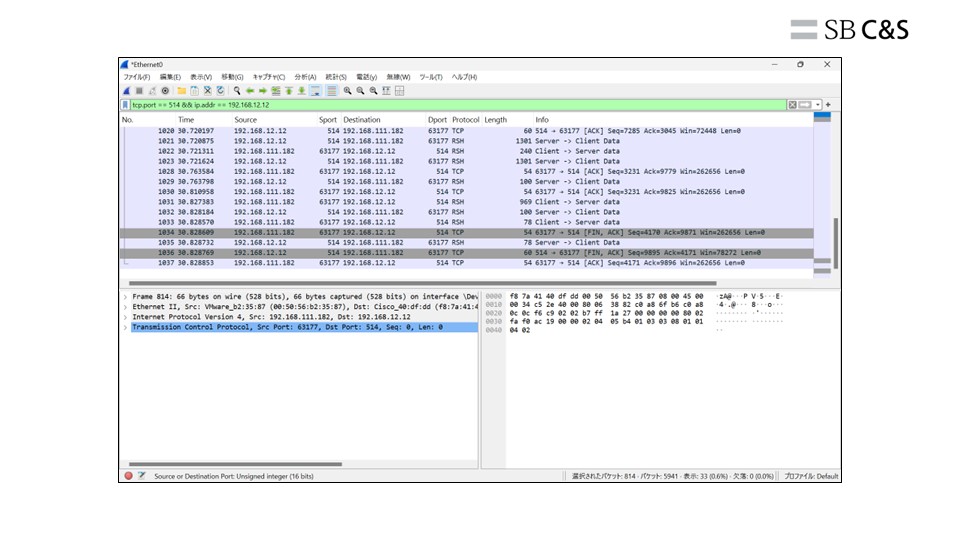Select packet 1031 with length 969
Viewport: 960px width, 540px height.
(467, 202)
